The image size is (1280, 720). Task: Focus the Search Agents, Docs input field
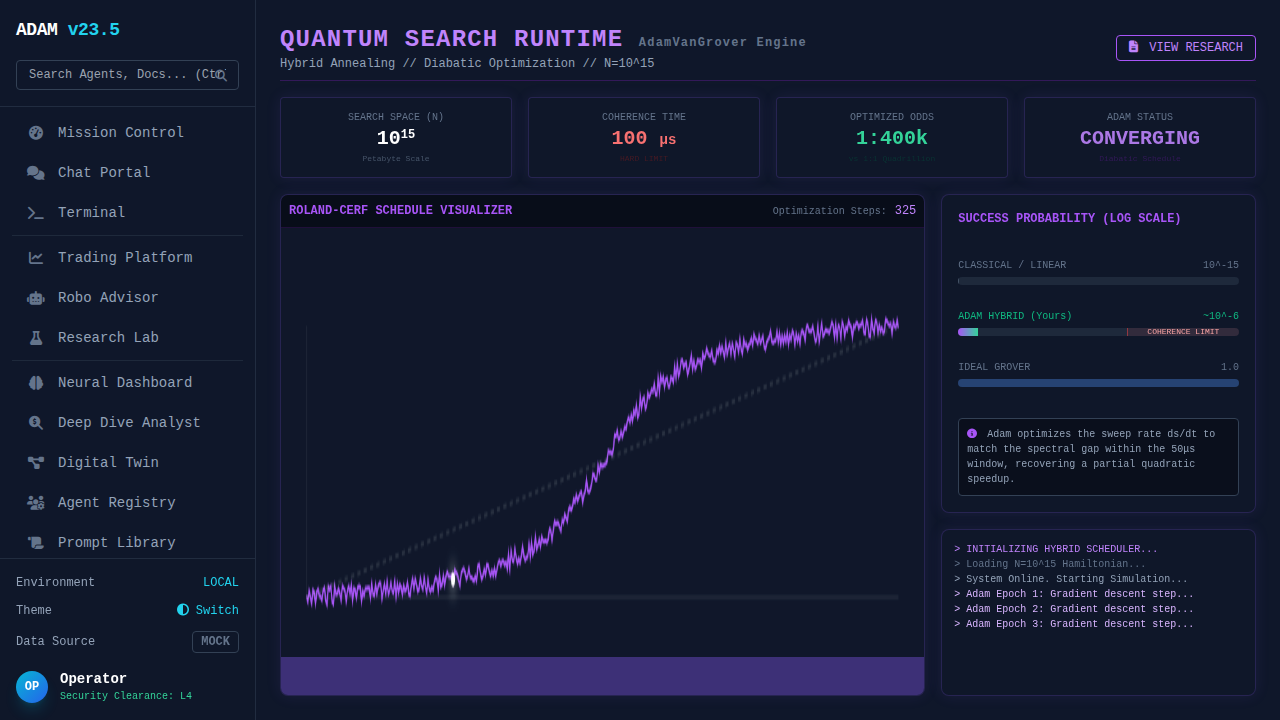tap(120, 75)
